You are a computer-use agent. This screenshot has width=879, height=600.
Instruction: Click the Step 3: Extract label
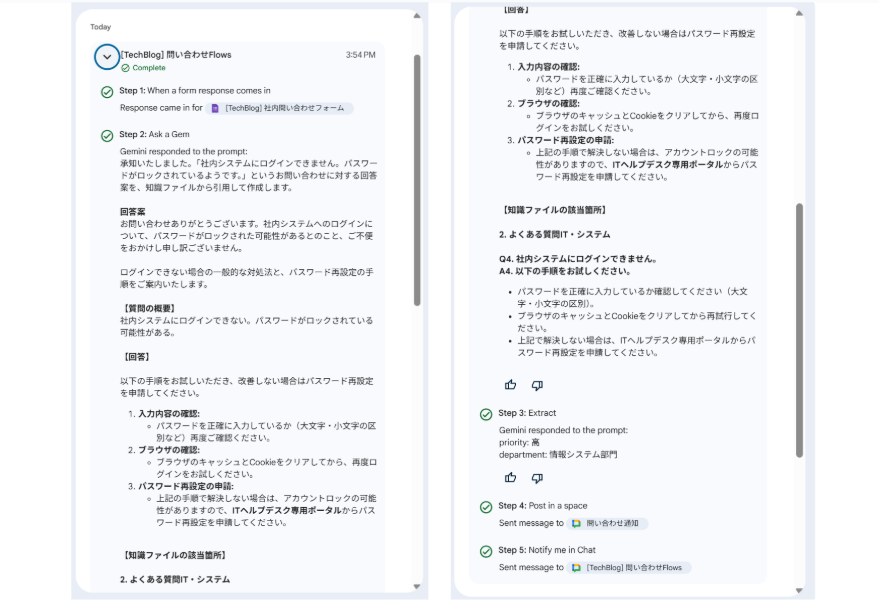[527, 413]
